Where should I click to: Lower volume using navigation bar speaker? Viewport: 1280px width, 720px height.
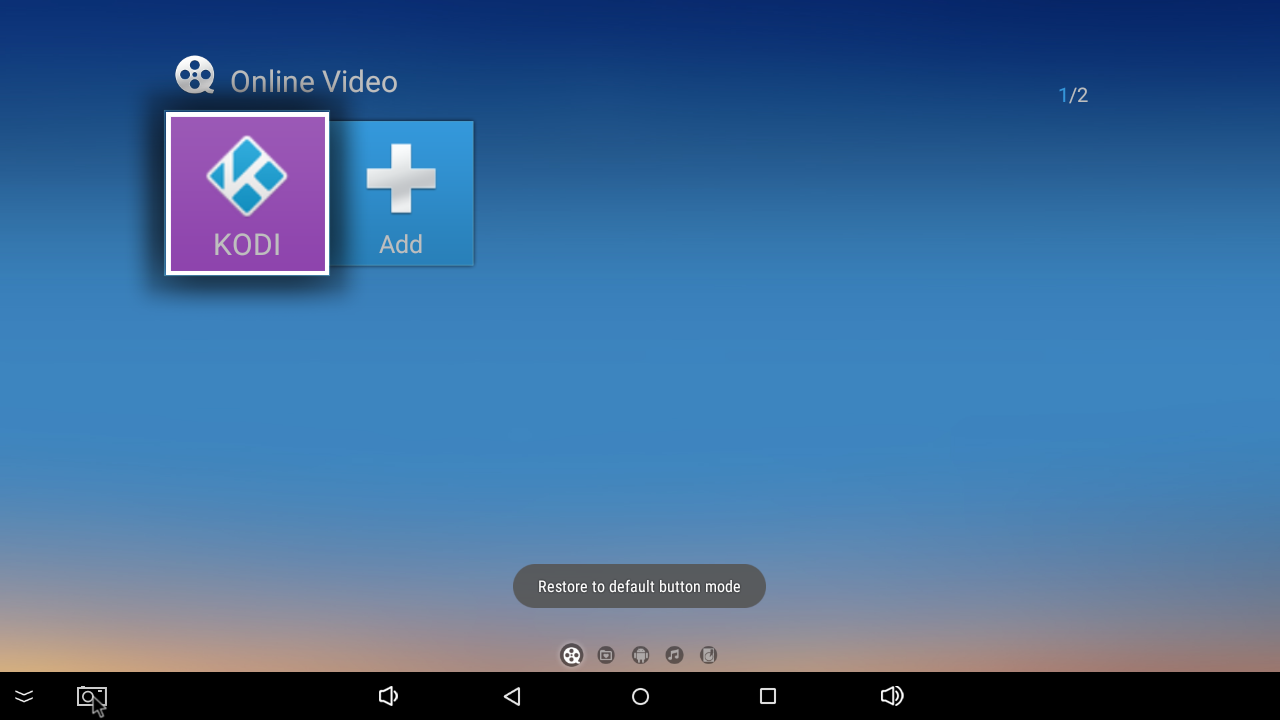(389, 696)
